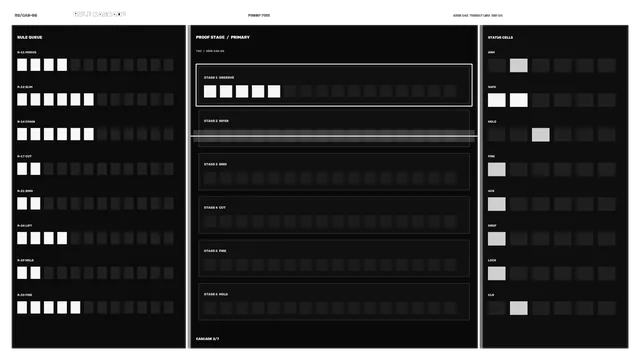Click the first cell of R-21 Bind

click(x=22, y=203)
